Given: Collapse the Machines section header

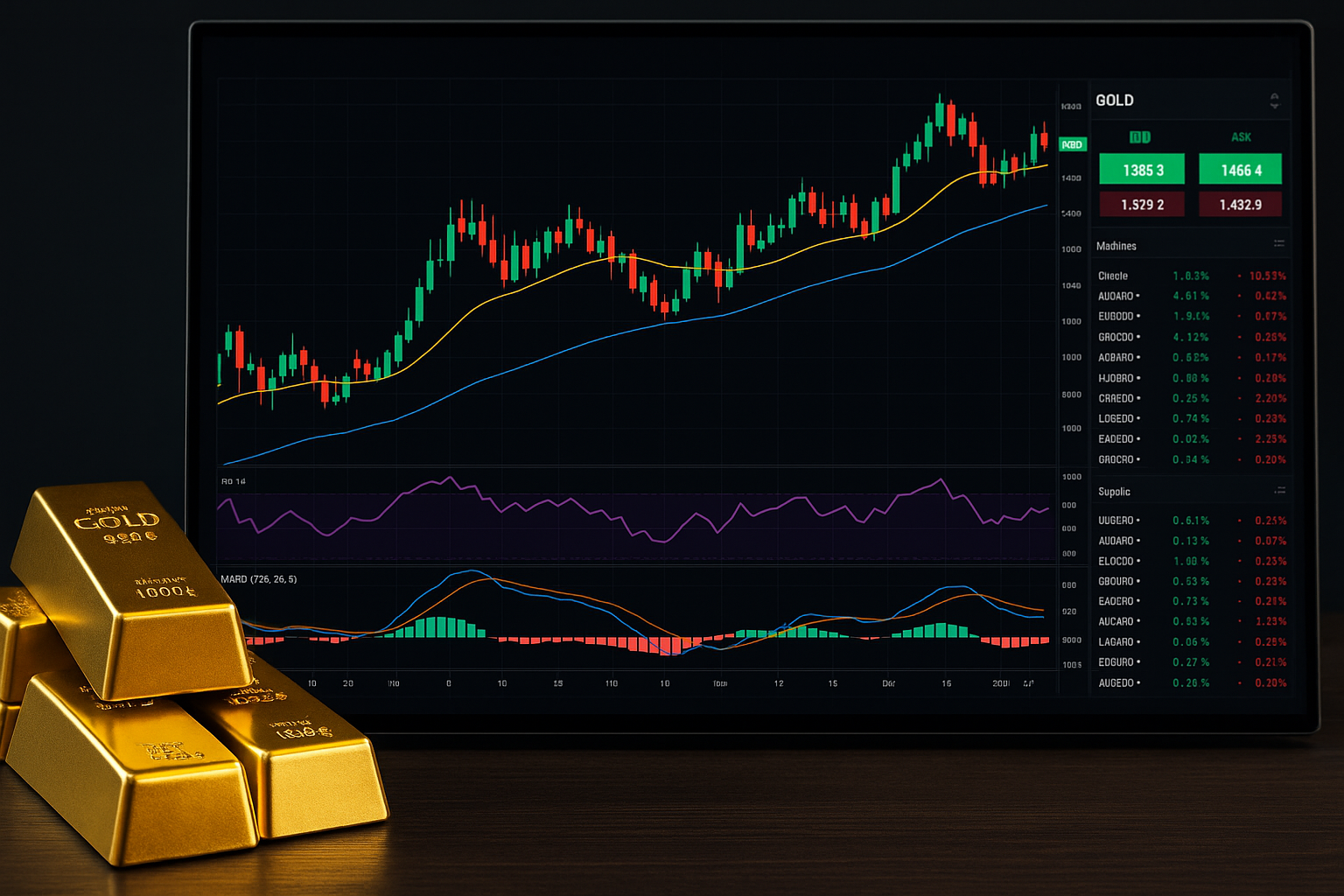Looking at the screenshot, I should point(1116,246).
